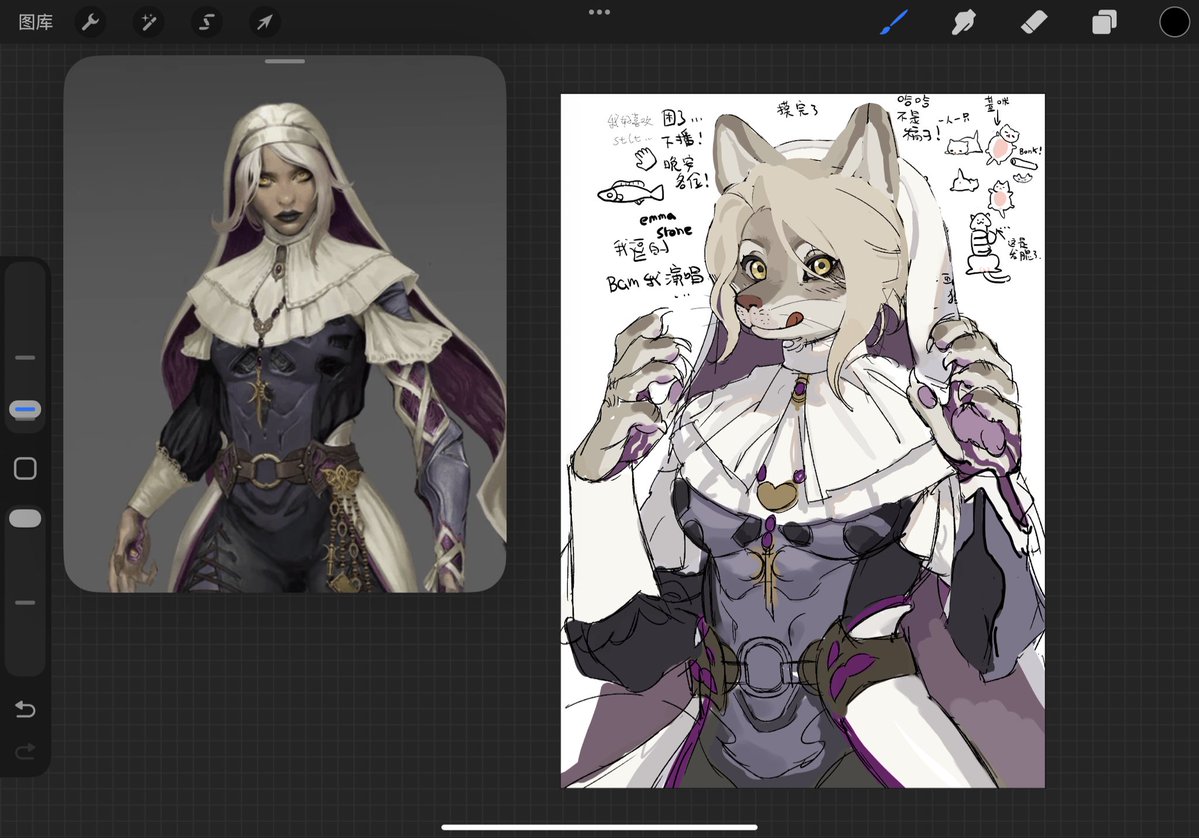The image size is (1199, 838).
Task: Open the Actions wrench menu
Action: [90, 22]
